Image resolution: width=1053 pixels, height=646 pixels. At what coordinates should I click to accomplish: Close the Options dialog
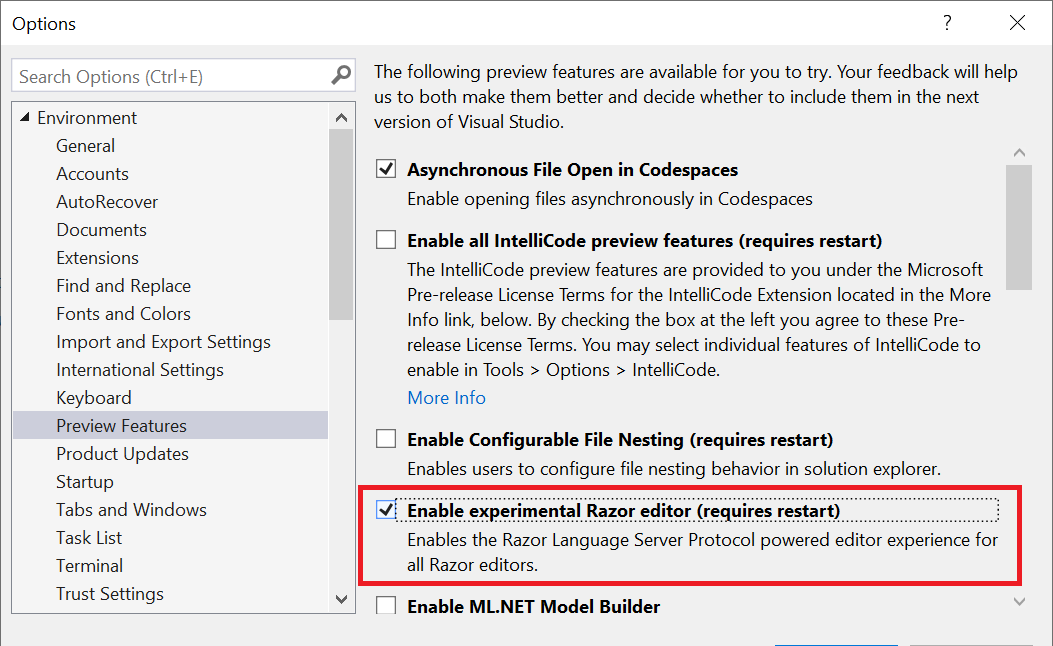pos(1017,23)
